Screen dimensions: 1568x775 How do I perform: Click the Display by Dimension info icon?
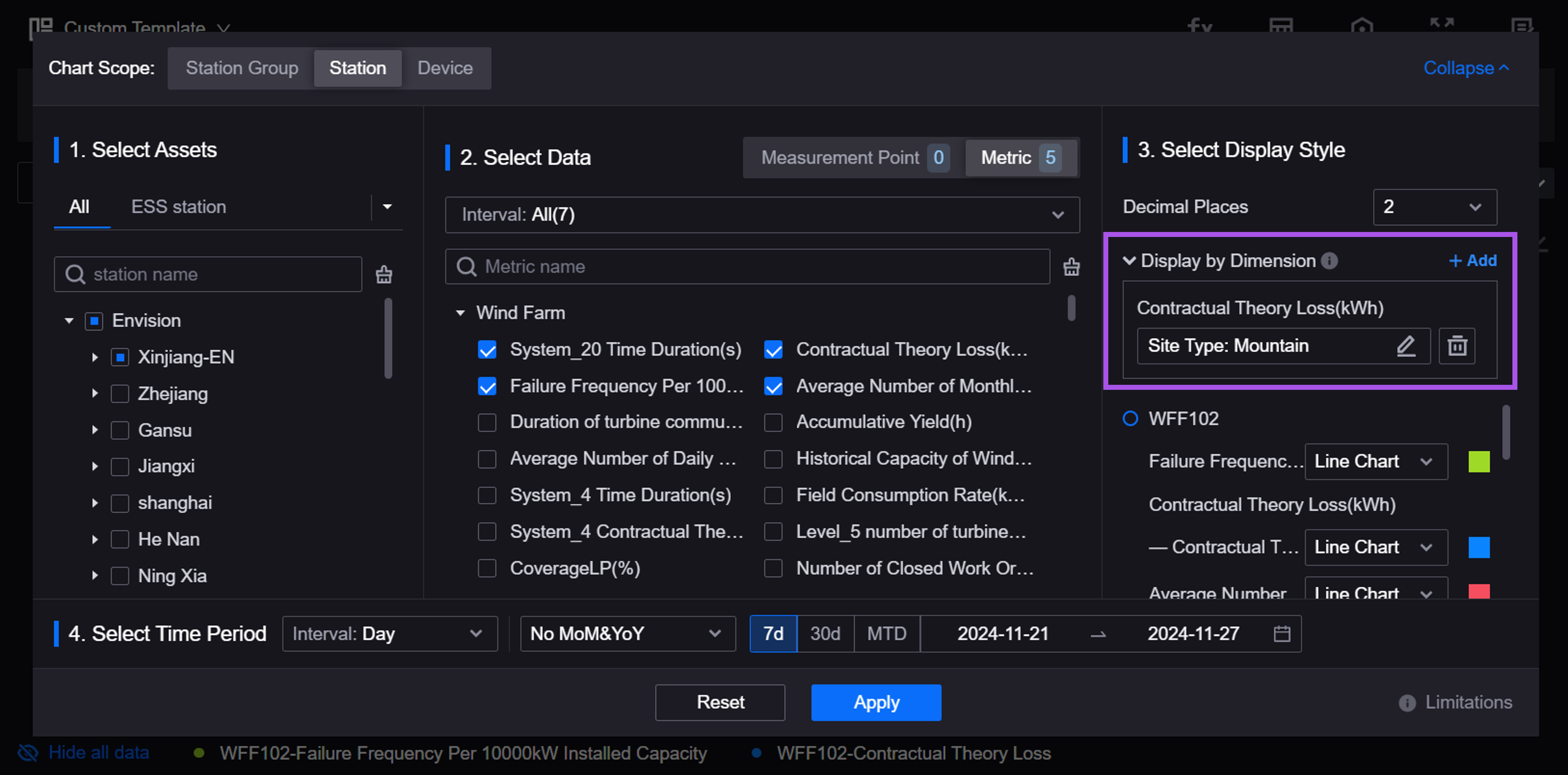(x=1329, y=260)
